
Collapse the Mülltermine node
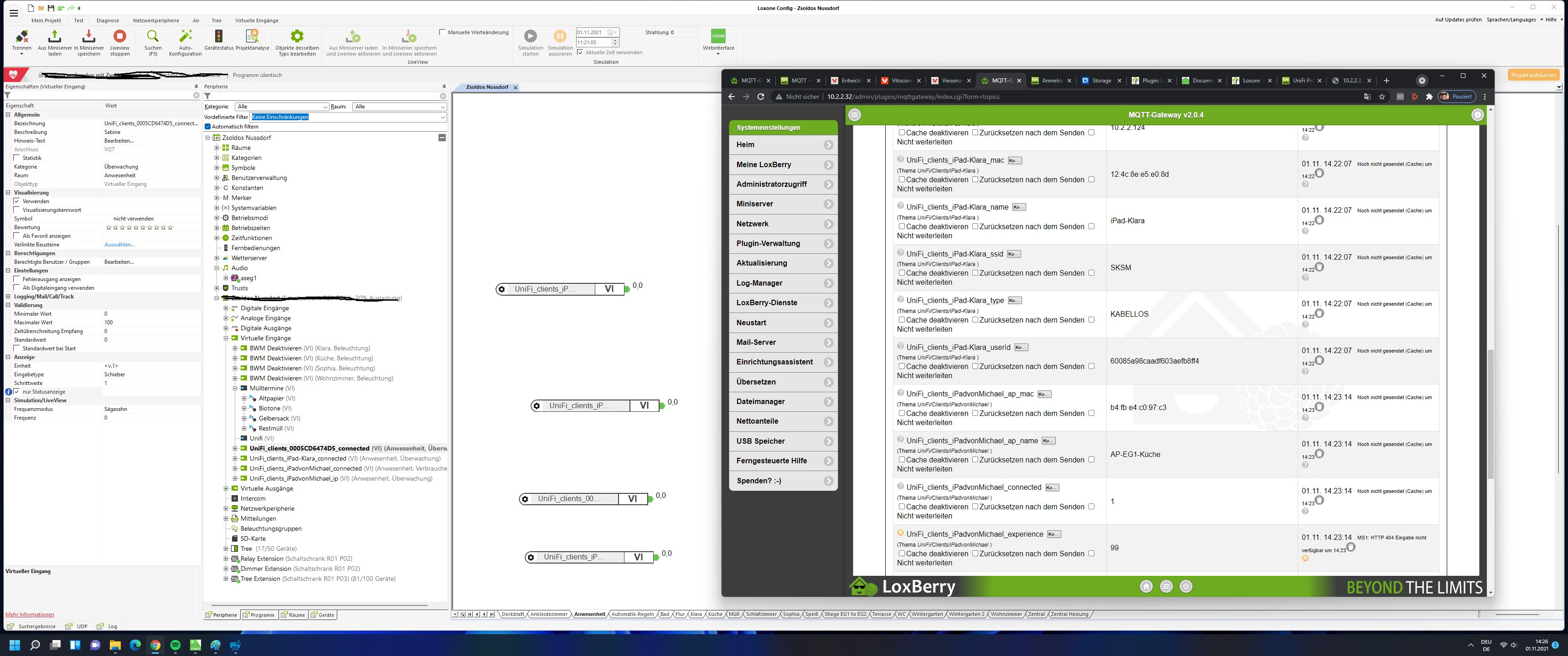(x=235, y=388)
